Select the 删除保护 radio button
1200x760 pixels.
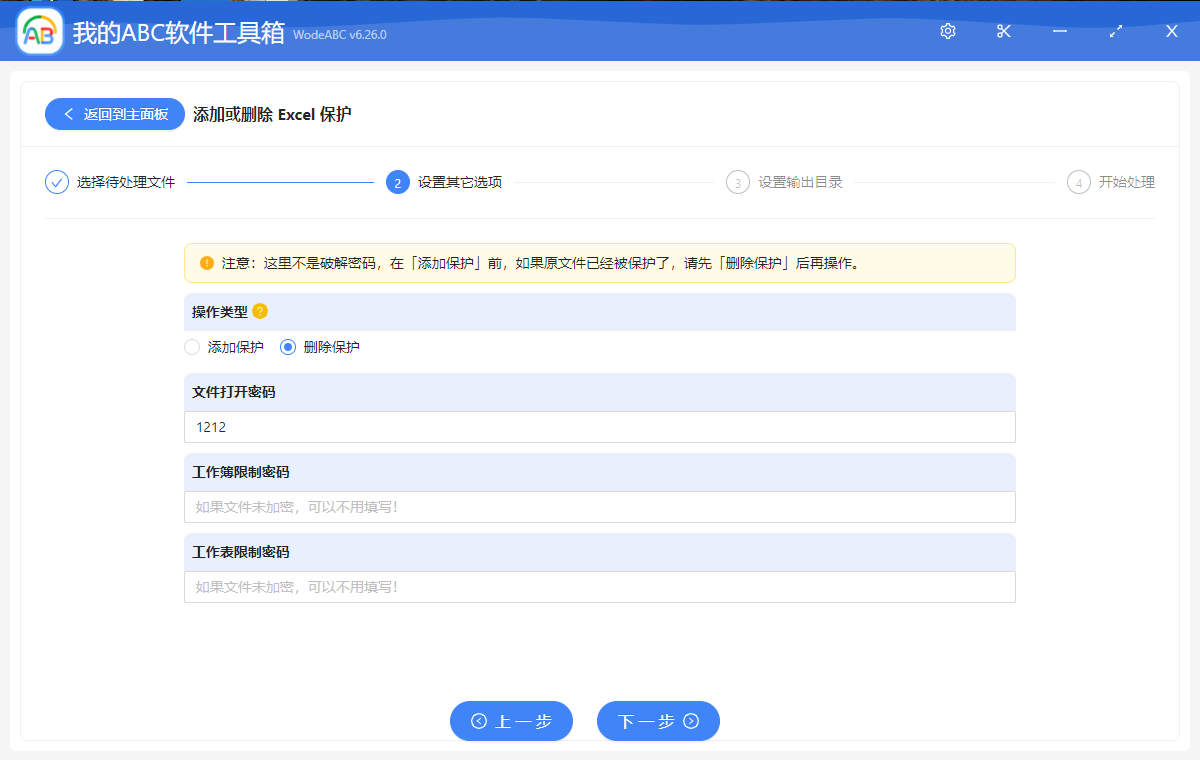[x=287, y=347]
